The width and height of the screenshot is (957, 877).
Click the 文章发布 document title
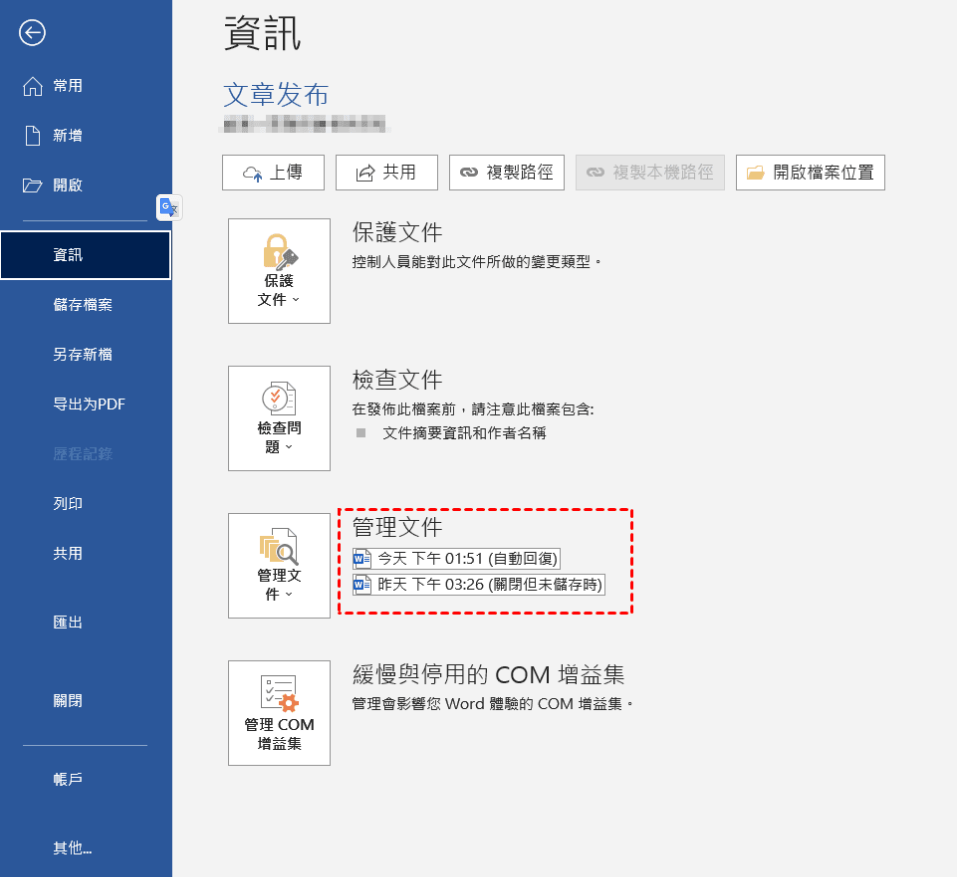click(276, 95)
